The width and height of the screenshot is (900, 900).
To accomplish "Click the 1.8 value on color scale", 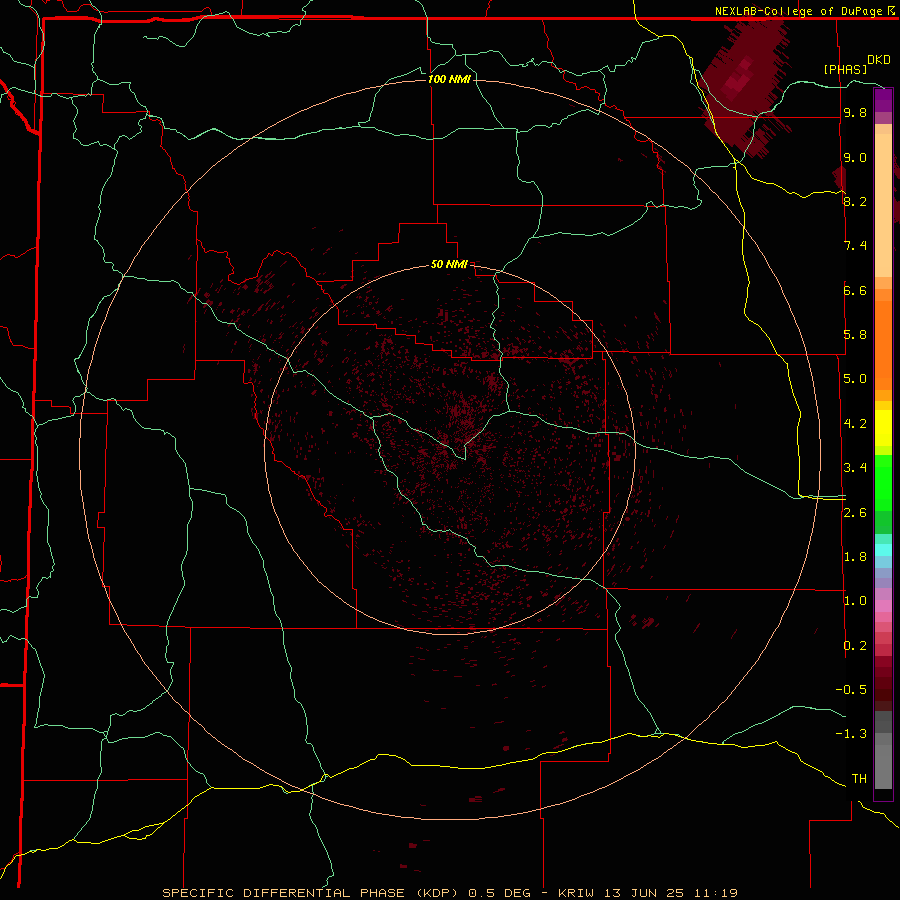I will tap(855, 557).
